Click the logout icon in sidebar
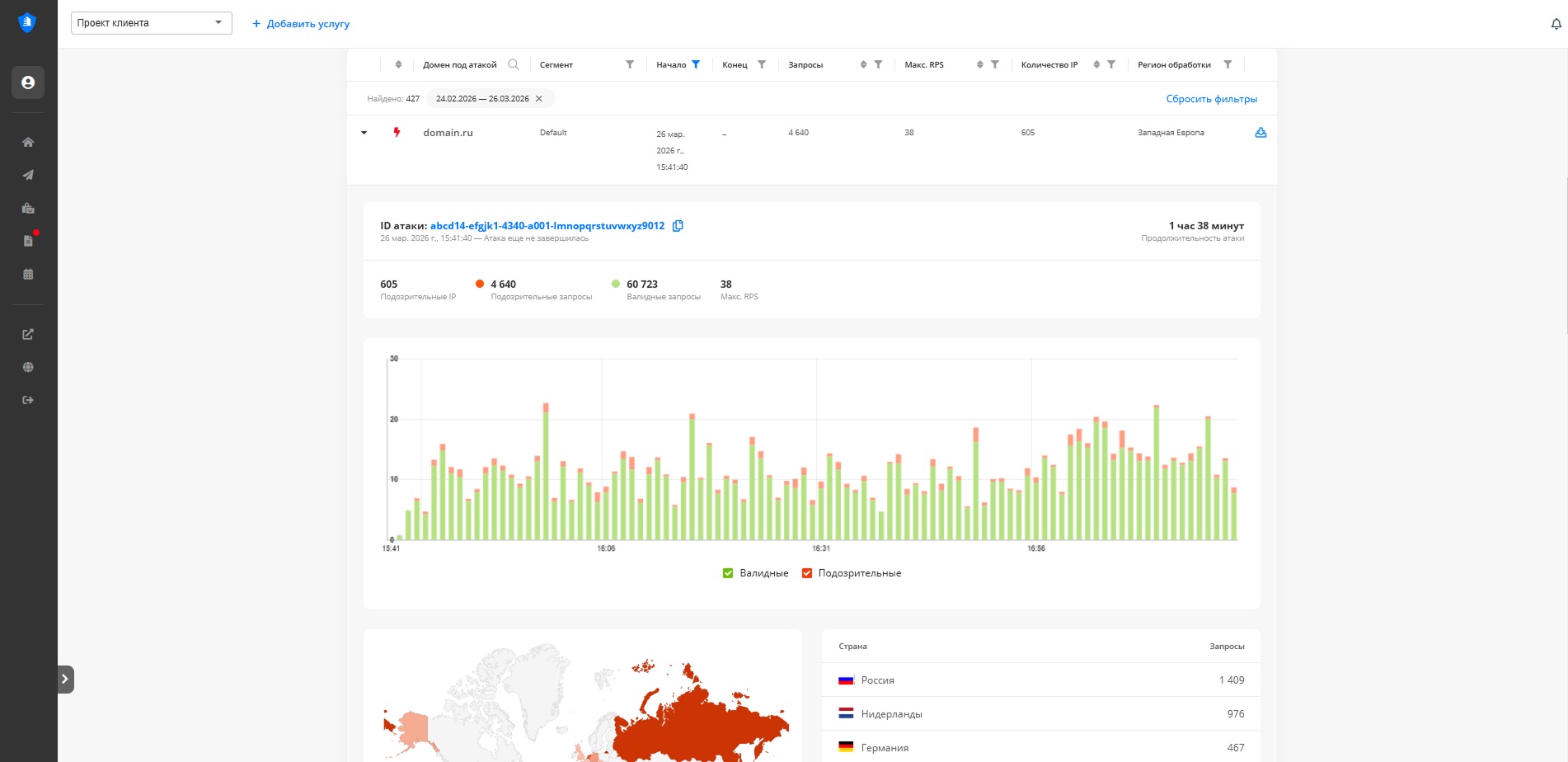Viewport: 1568px width, 762px height. pos(28,400)
